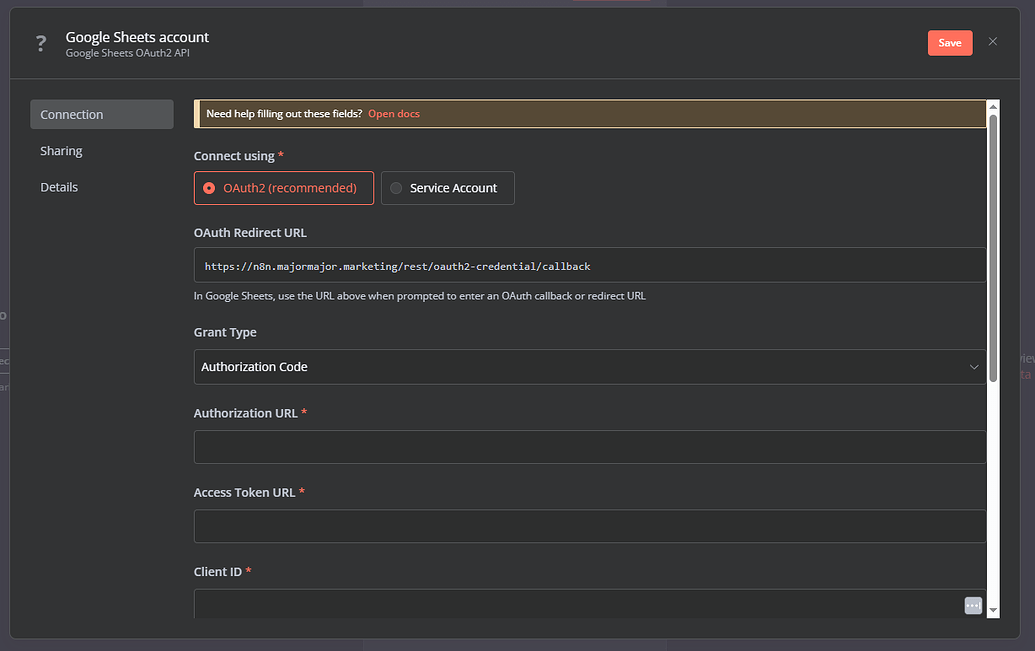Viewport: 1035px width, 651px height.
Task: Click the Grant Type chevron arrow
Action: pyautogui.click(x=974, y=367)
